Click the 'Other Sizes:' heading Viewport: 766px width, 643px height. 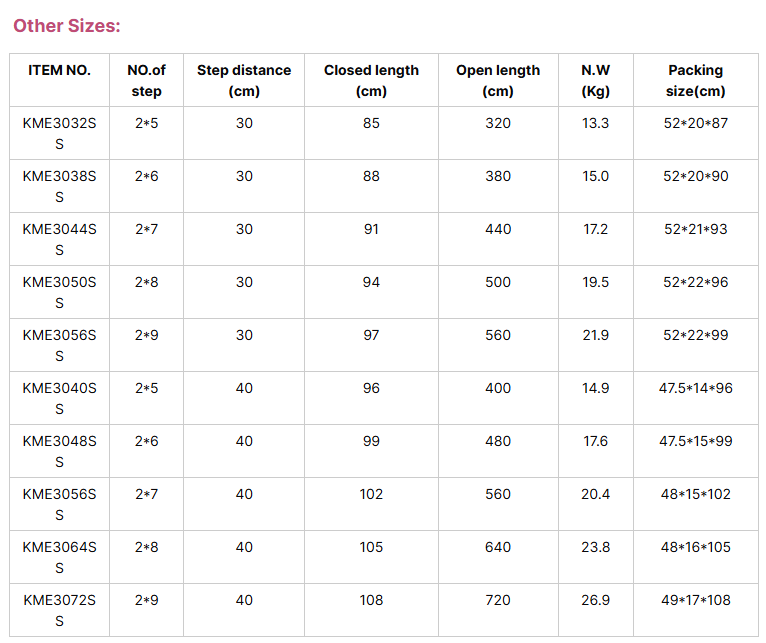(67, 25)
